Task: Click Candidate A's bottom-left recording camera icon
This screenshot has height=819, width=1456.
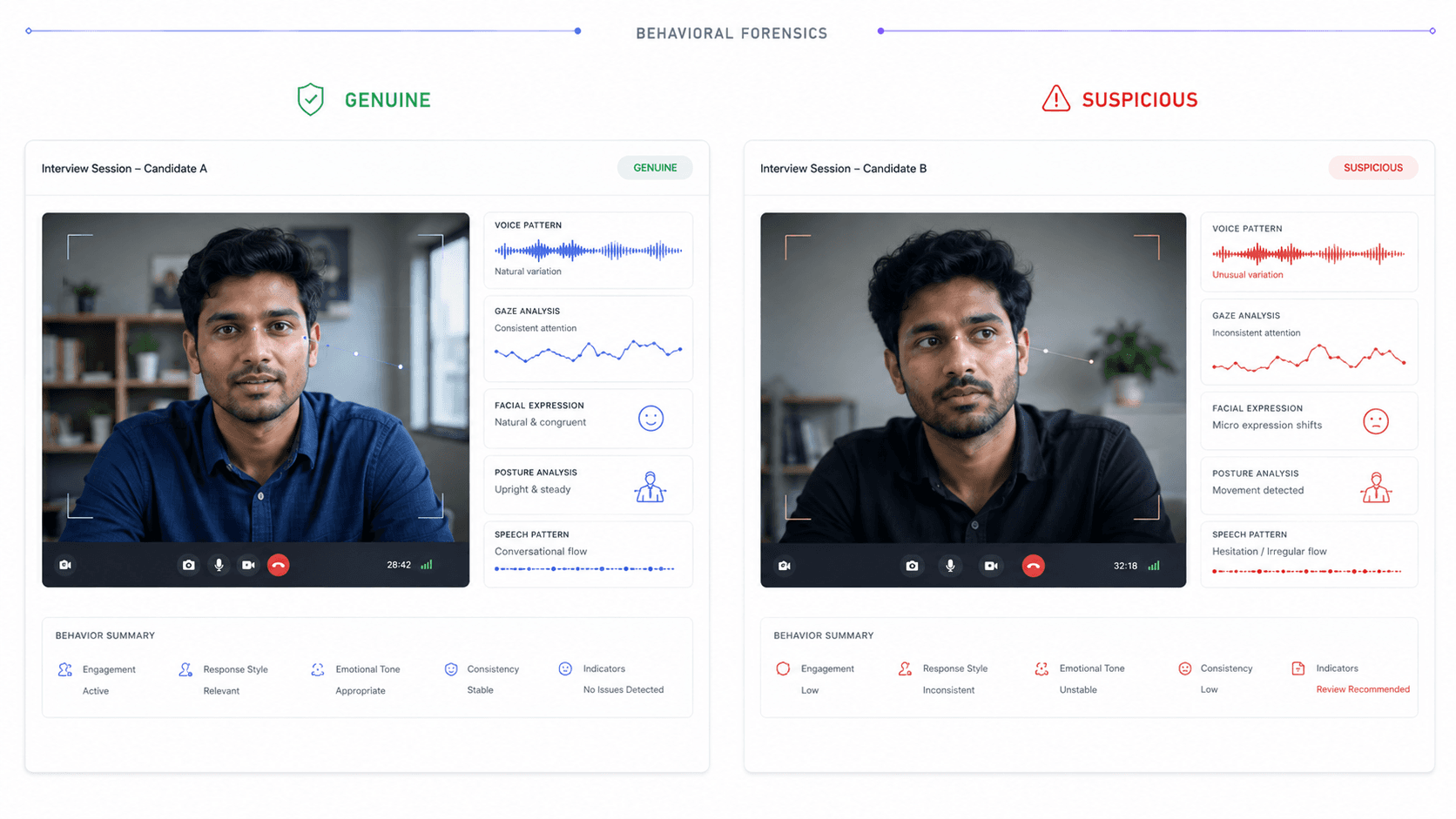Action: [x=65, y=565]
